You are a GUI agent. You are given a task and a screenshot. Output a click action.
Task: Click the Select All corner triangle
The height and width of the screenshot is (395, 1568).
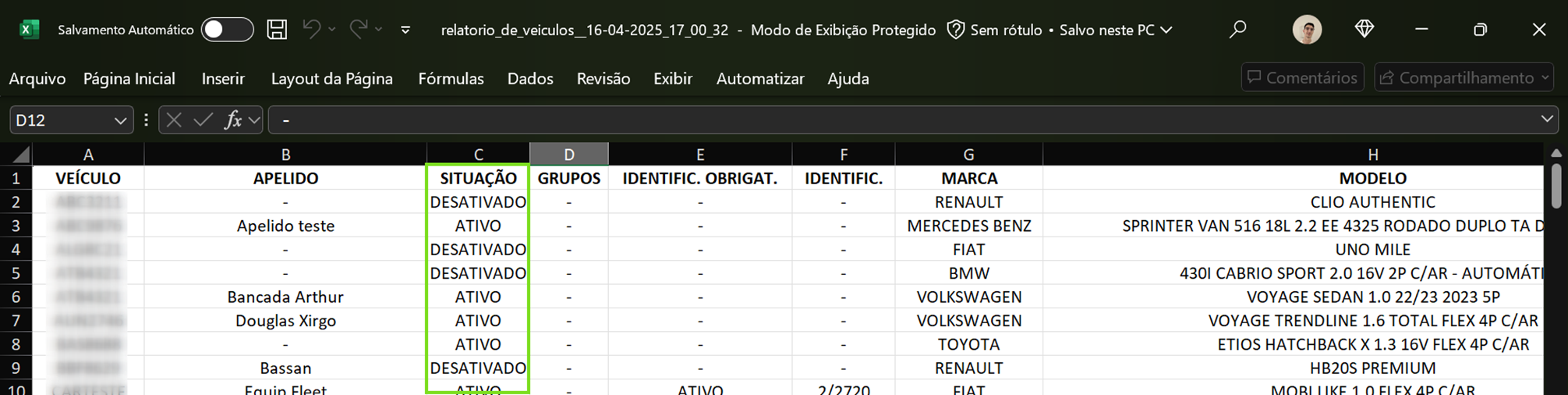[21, 155]
